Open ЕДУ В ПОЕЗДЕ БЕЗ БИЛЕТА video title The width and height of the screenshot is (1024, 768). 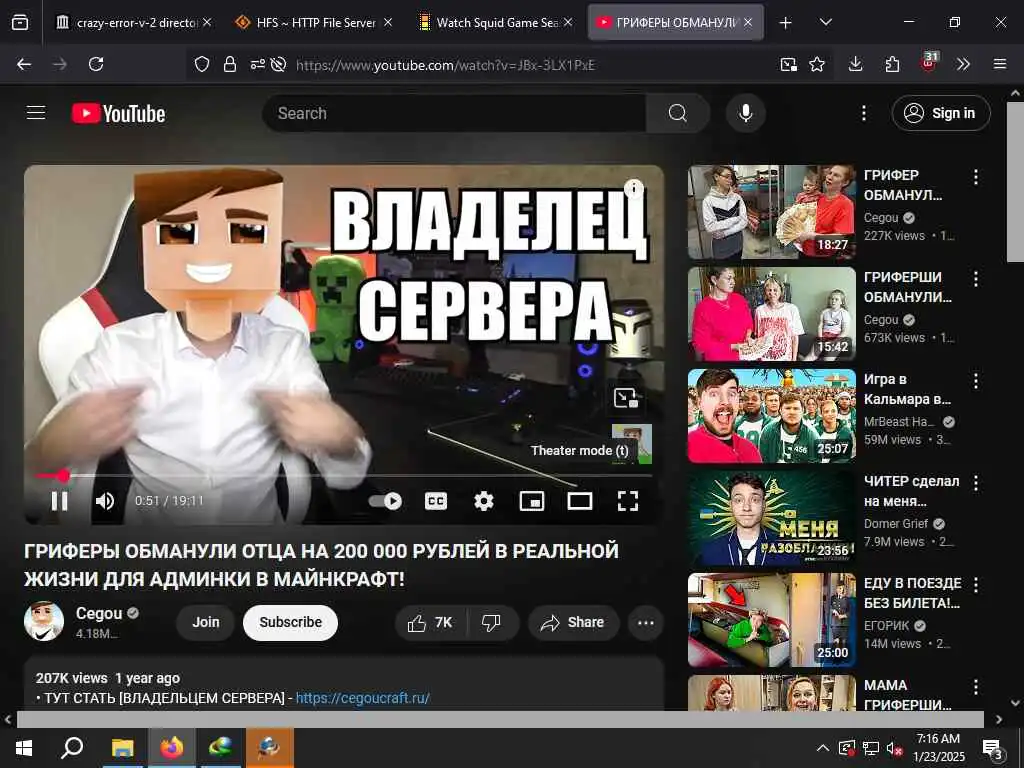pyautogui.click(x=912, y=593)
